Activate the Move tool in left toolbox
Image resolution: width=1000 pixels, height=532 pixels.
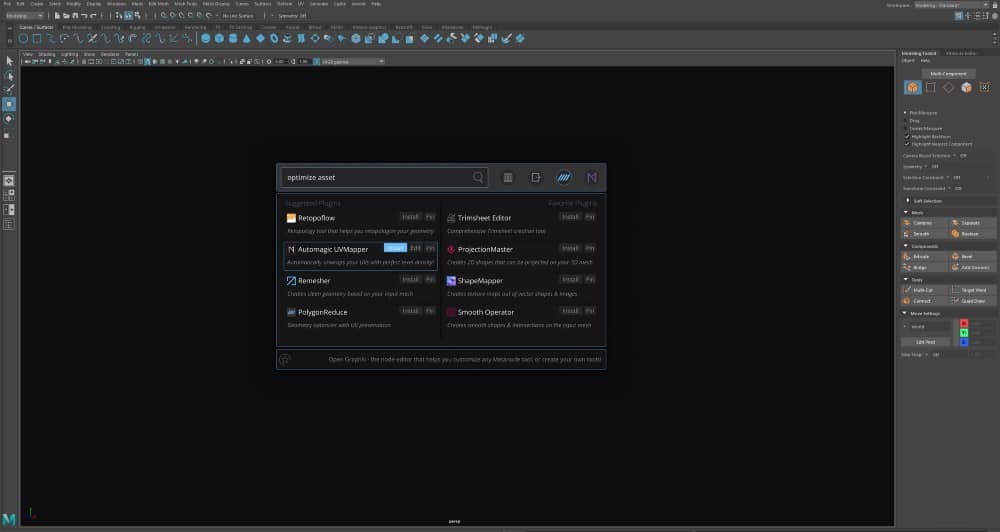(x=9, y=104)
